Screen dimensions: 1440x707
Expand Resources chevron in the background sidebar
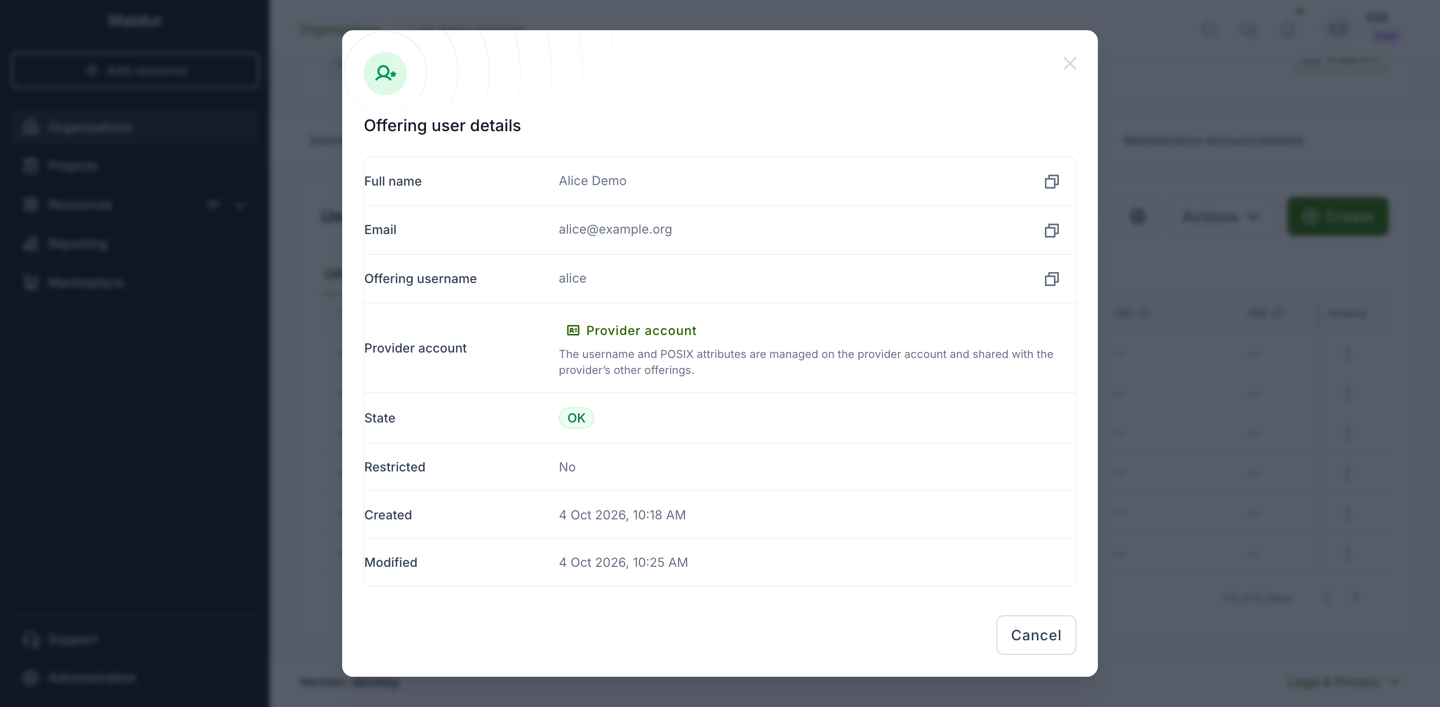click(x=240, y=205)
